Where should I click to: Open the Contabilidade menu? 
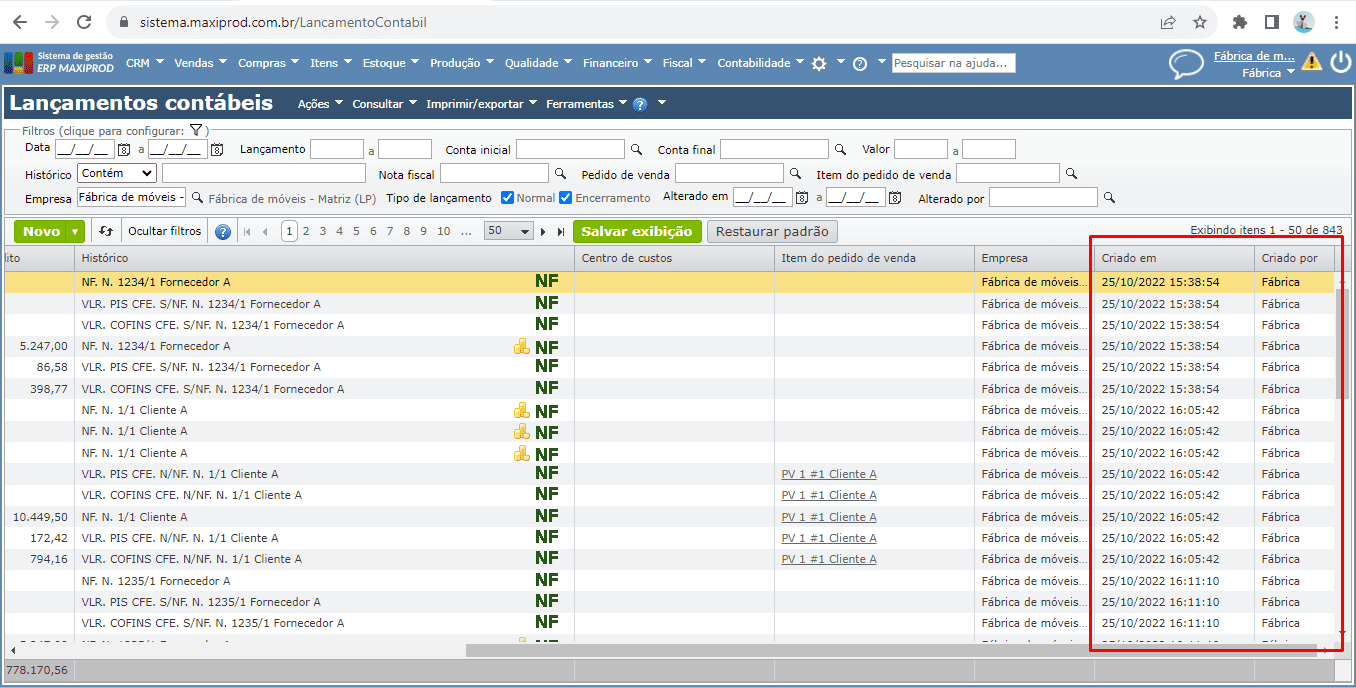point(760,63)
